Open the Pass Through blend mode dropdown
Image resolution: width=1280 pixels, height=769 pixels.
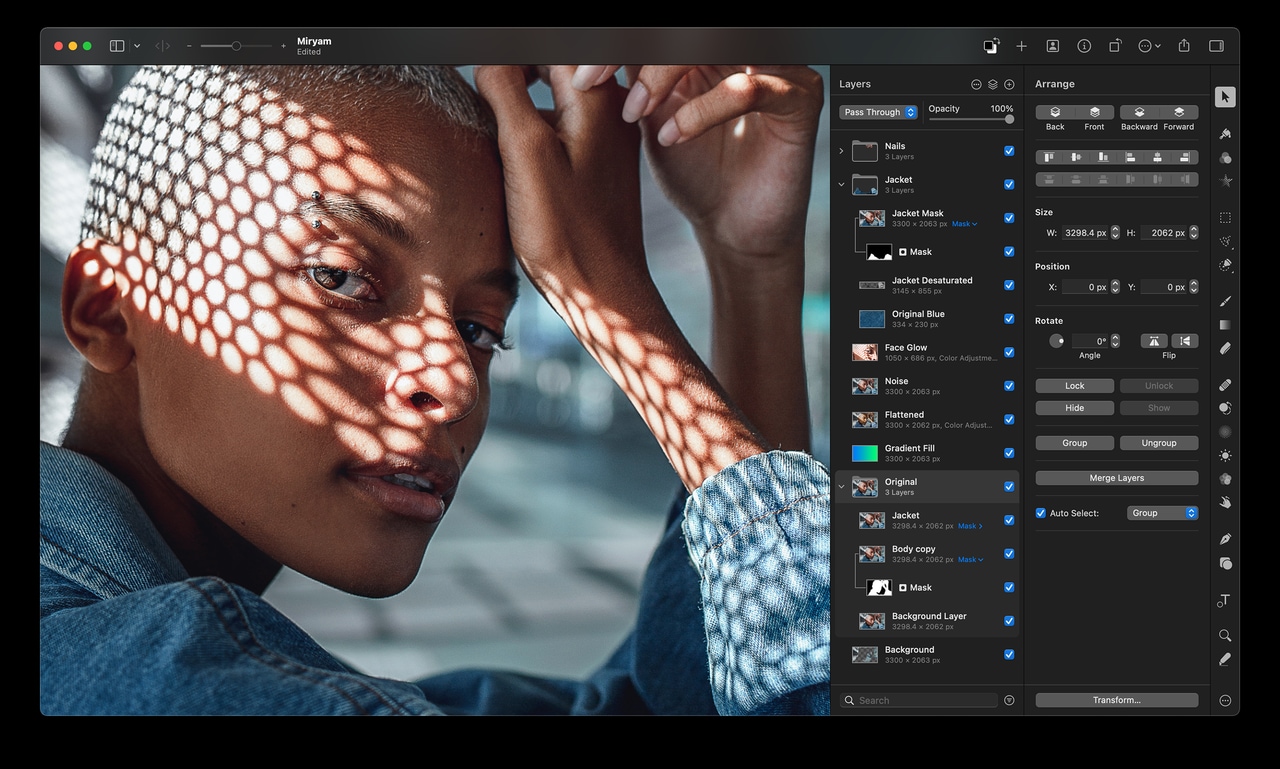878,112
